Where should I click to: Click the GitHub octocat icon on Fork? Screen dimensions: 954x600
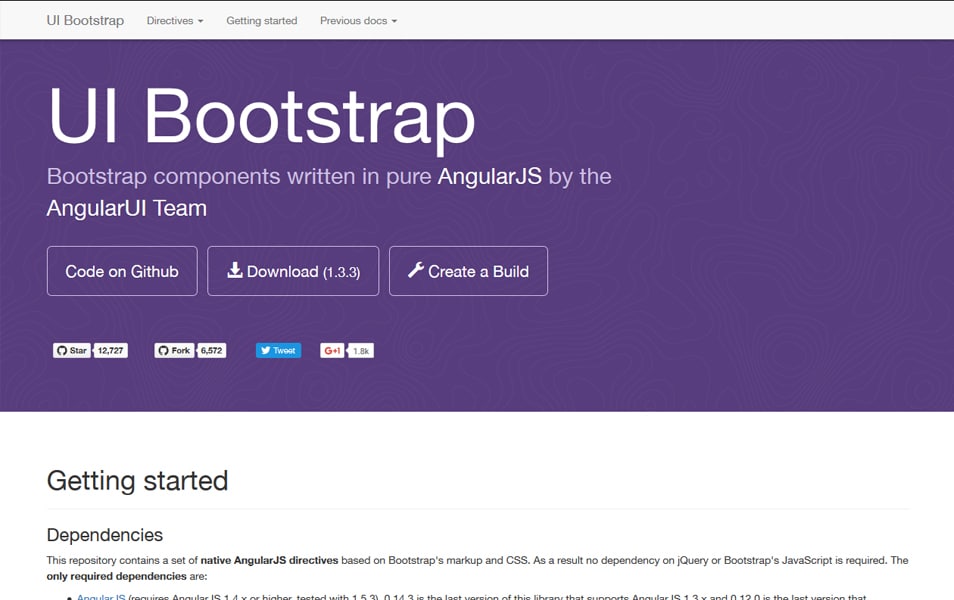(163, 351)
